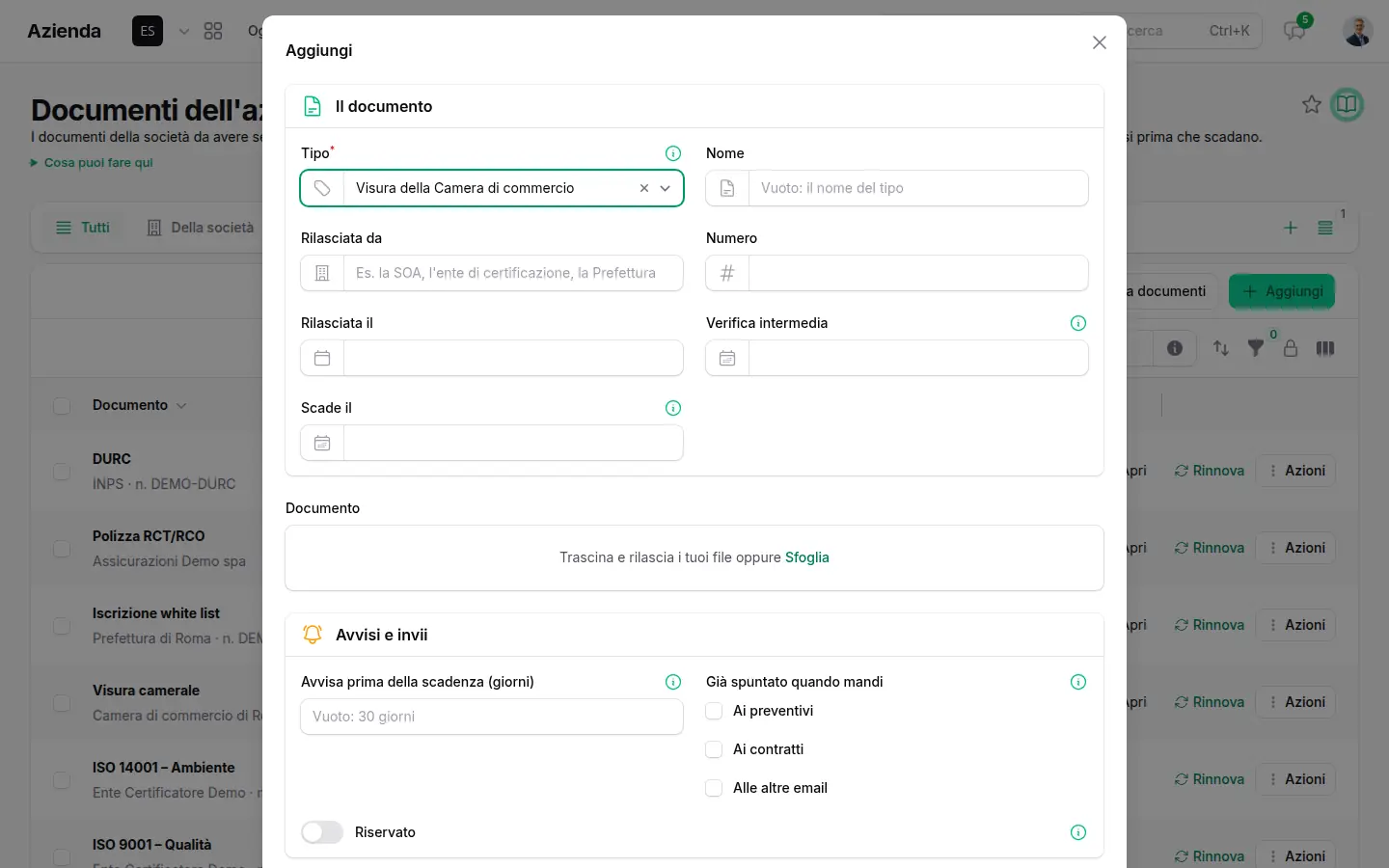The height and width of the screenshot is (868, 1389).
Task: Click the star favorite icon on the page
Action: click(x=1312, y=104)
